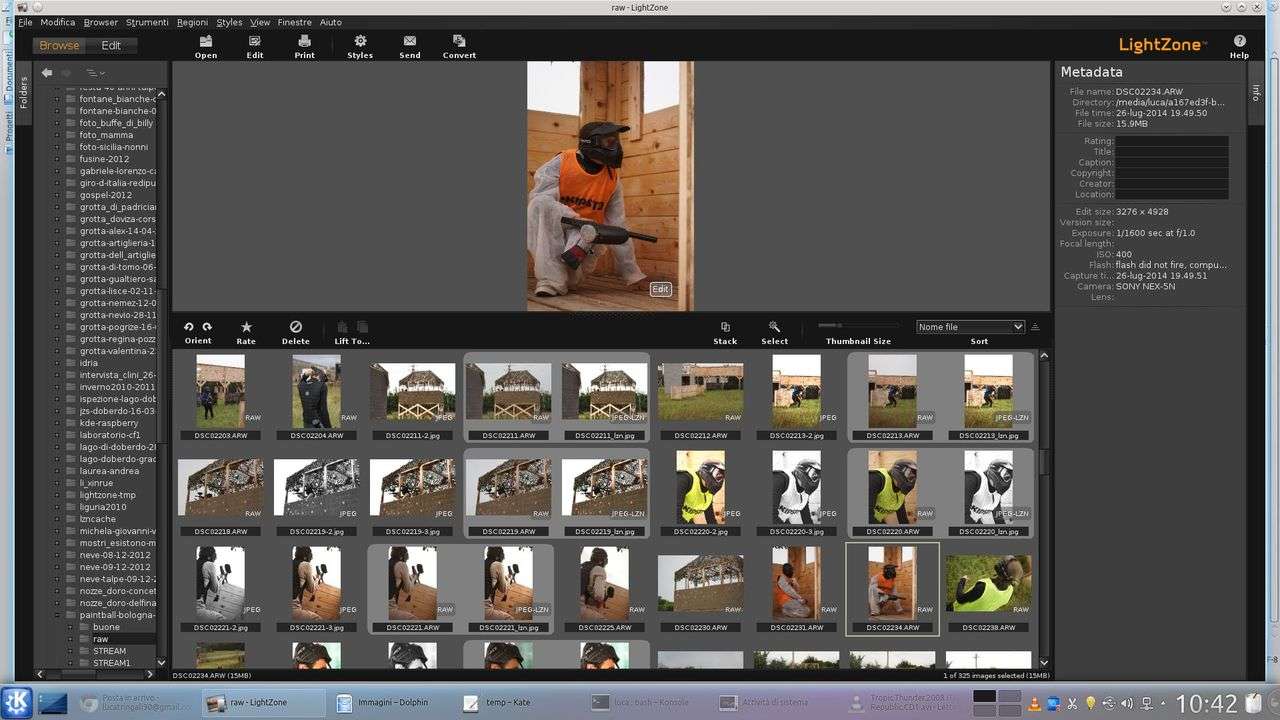Open the Styles gear icon
The image size is (1280, 720).
click(360, 41)
